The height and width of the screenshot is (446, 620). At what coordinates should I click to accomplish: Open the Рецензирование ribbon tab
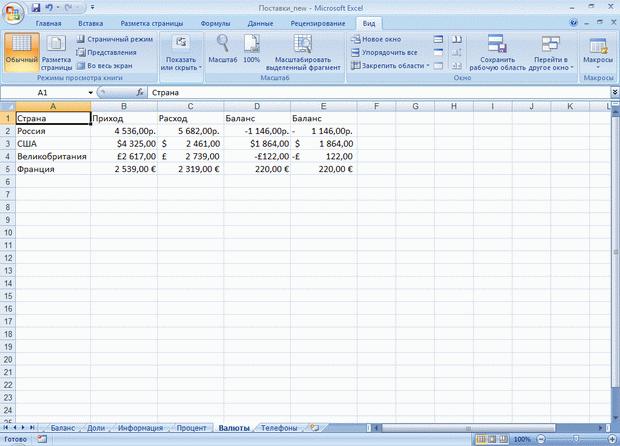(318, 23)
